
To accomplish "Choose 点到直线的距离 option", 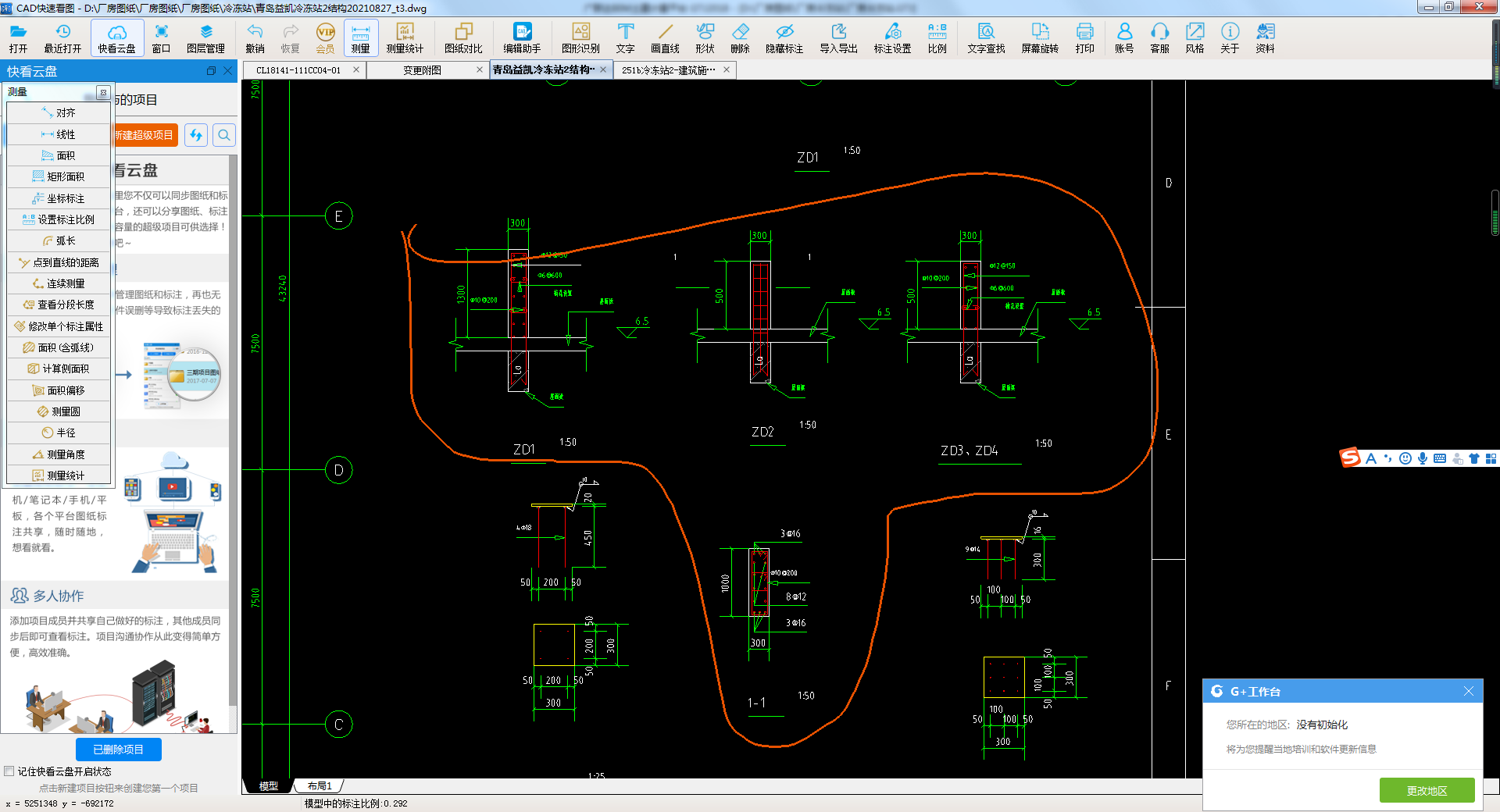I will coord(59,262).
